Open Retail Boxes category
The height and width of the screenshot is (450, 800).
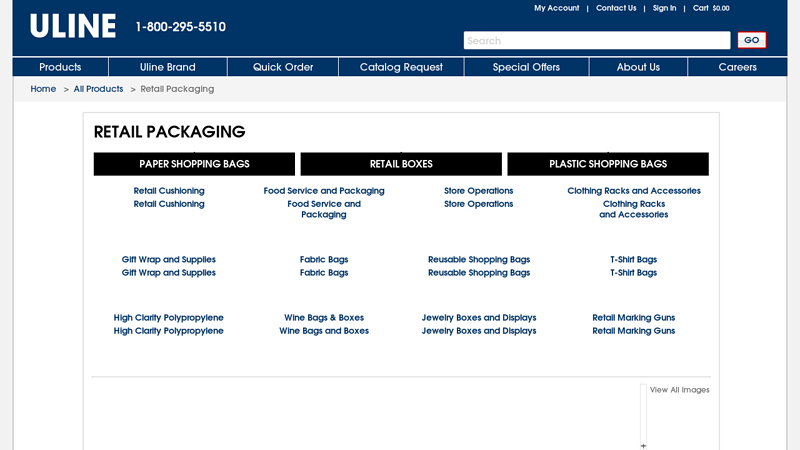pos(401,164)
